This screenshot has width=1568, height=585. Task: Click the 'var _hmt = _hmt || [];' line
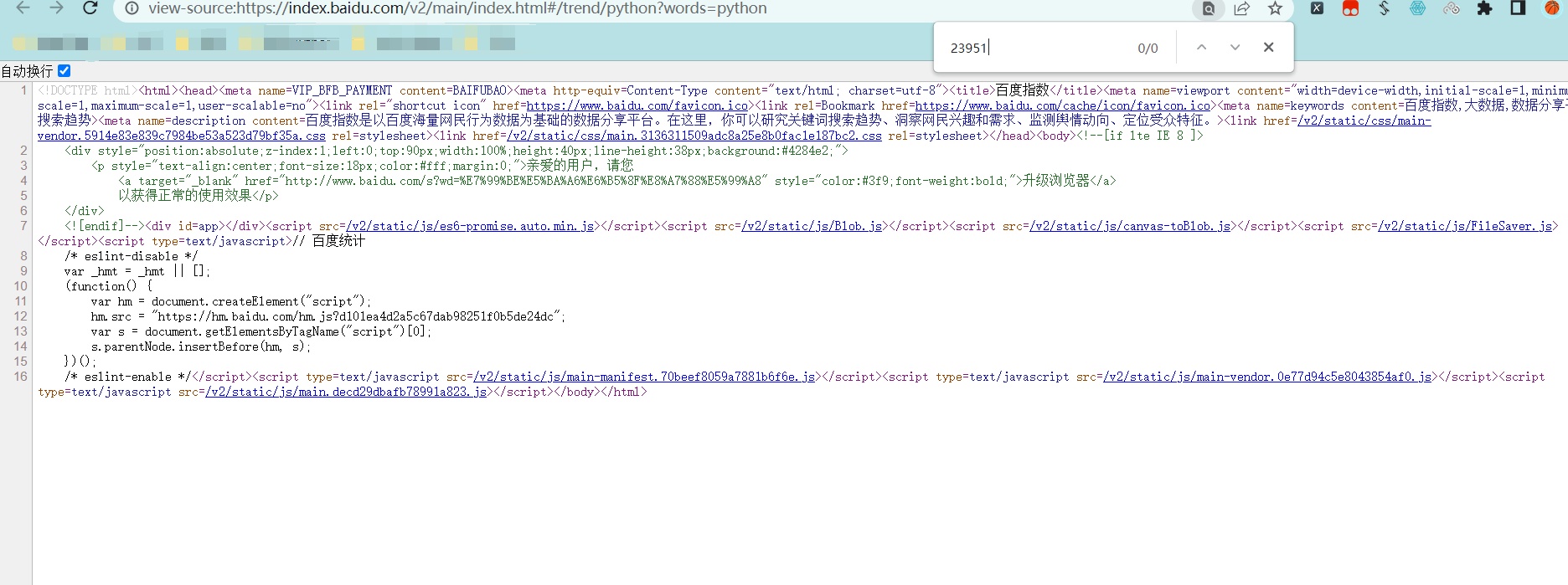click(x=137, y=272)
